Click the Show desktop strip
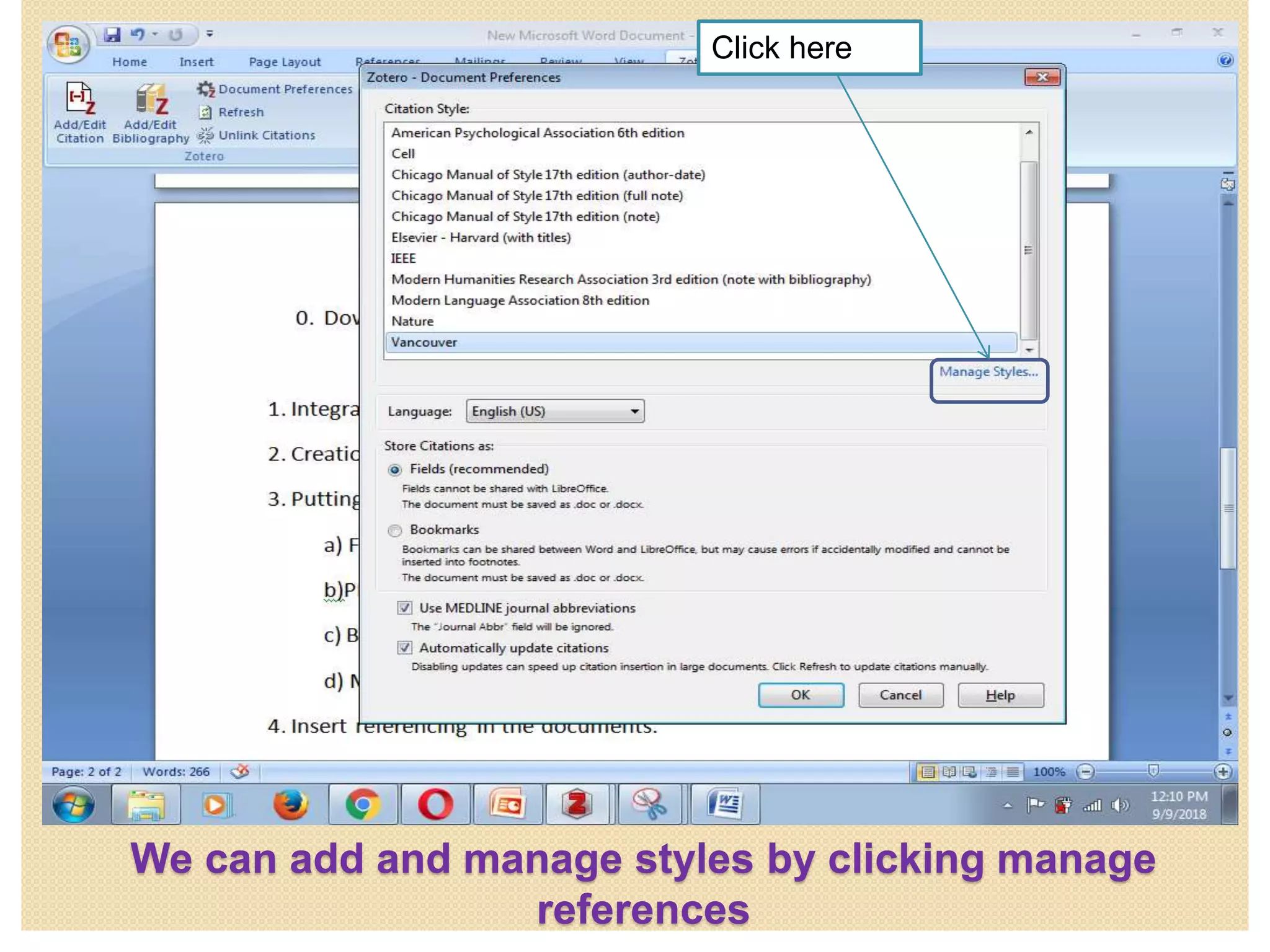The height and width of the screenshot is (952, 1270). point(1230,804)
